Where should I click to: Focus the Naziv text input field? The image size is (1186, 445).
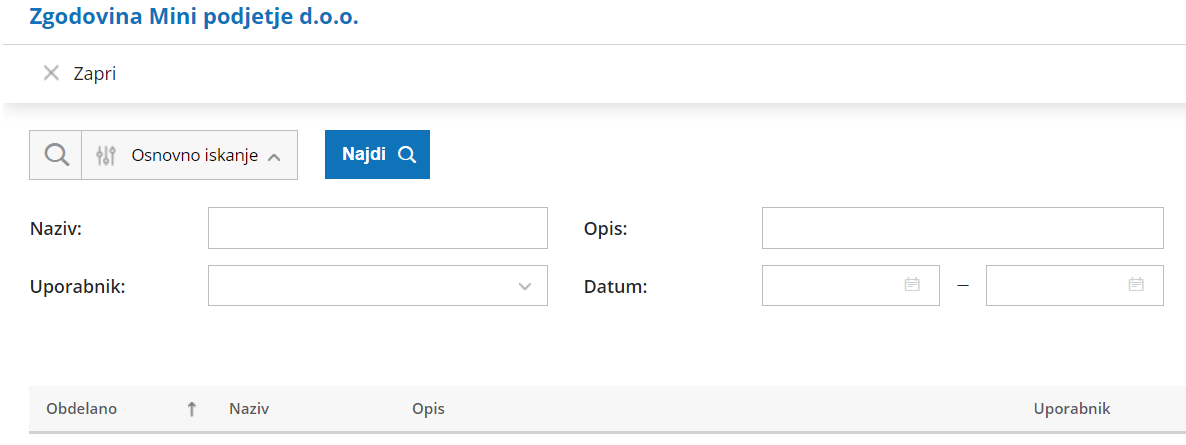[377, 228]
